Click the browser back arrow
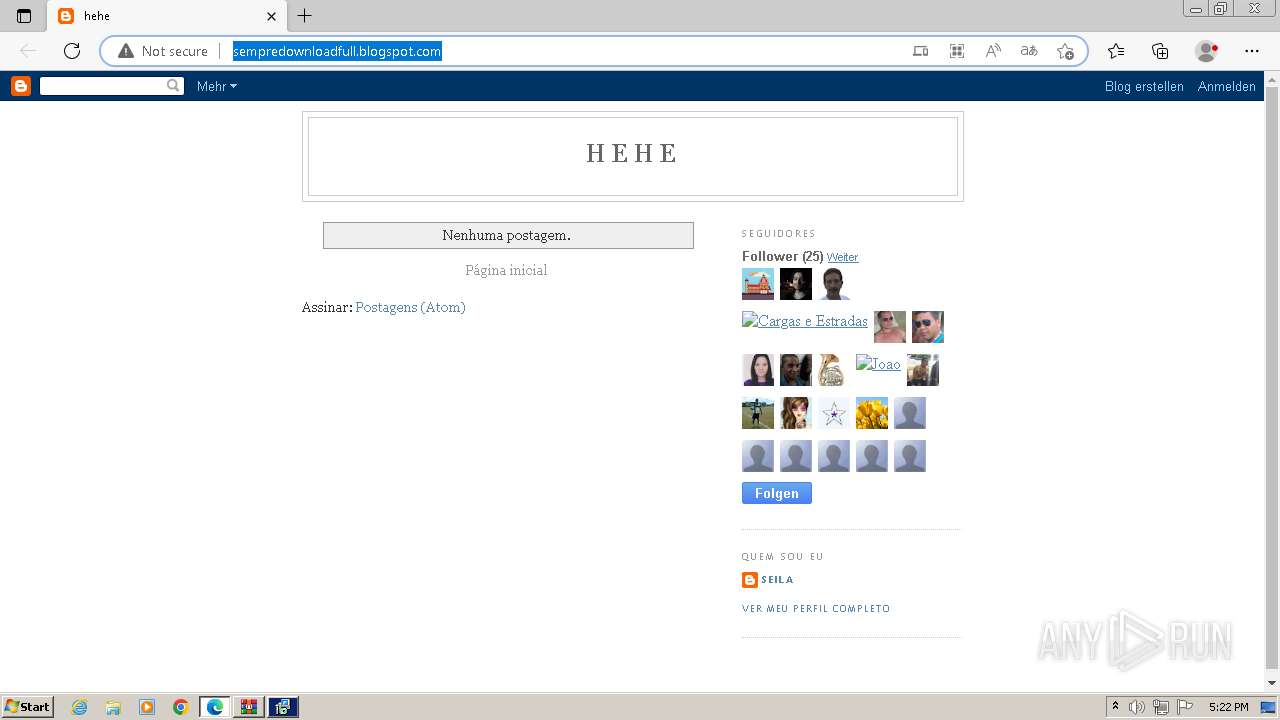 28,51
